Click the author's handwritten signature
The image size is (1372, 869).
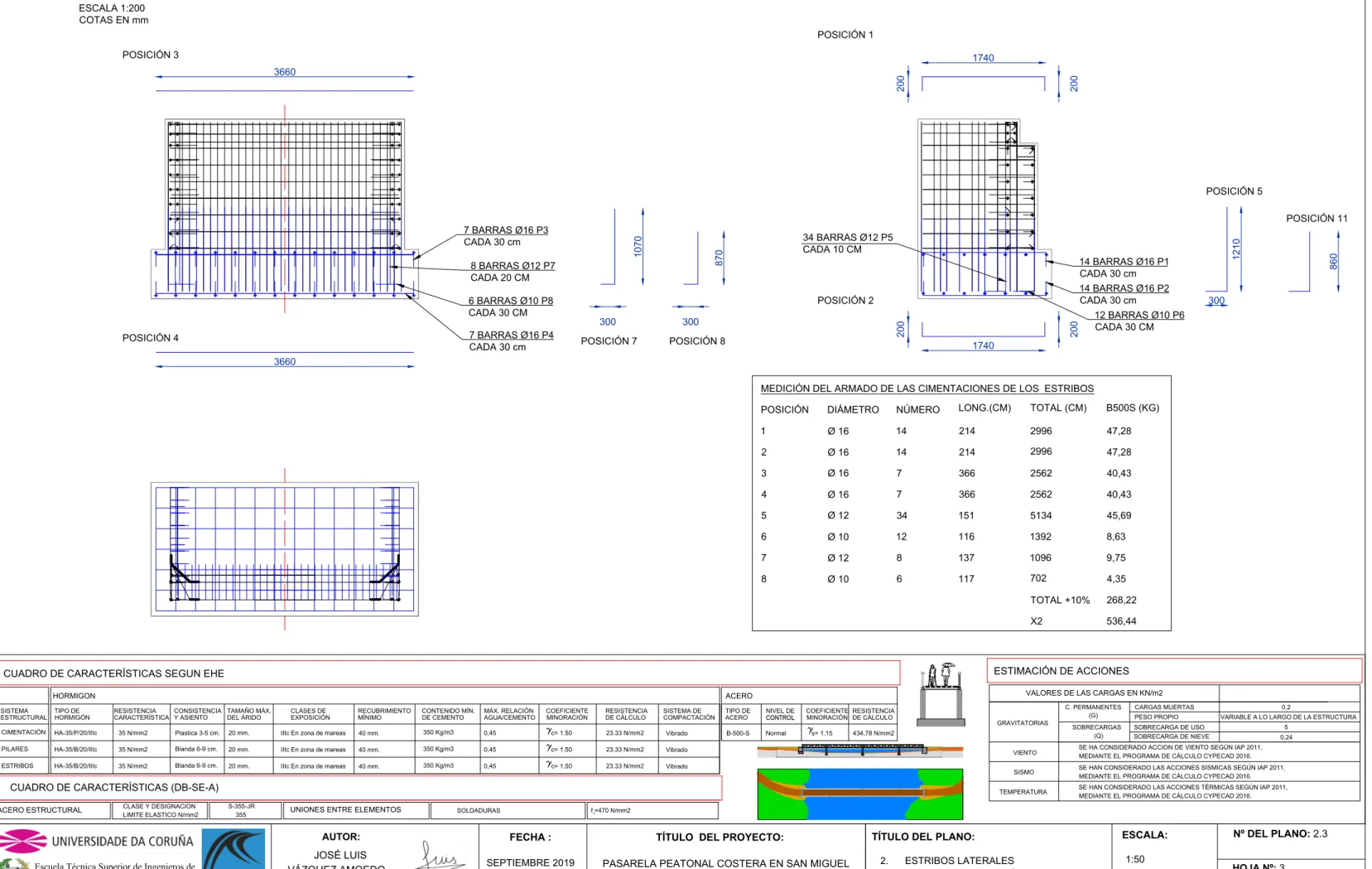441,855
